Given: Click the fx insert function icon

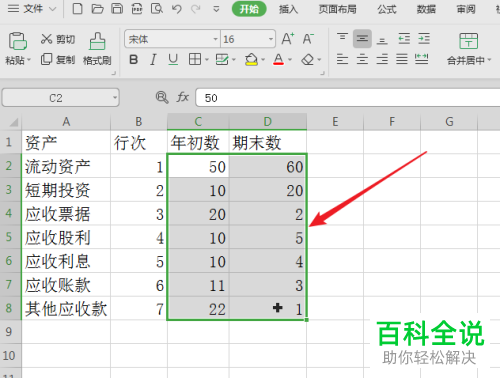Looking at the screenshot, I should click(183, 97).
